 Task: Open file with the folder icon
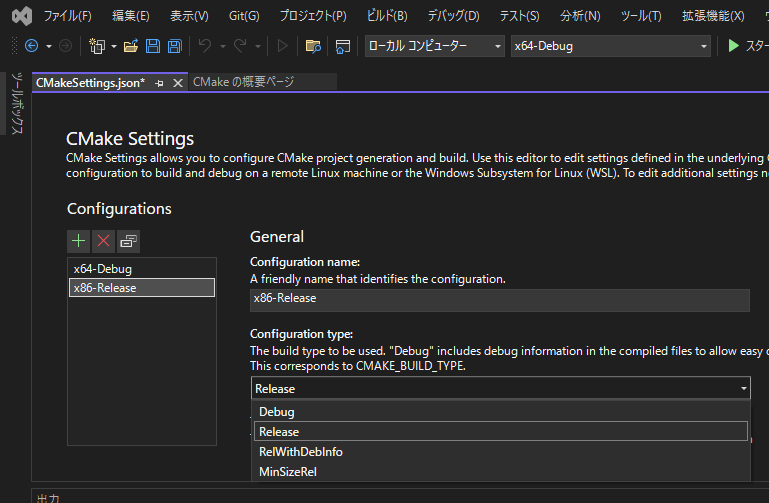pos(130,46)
